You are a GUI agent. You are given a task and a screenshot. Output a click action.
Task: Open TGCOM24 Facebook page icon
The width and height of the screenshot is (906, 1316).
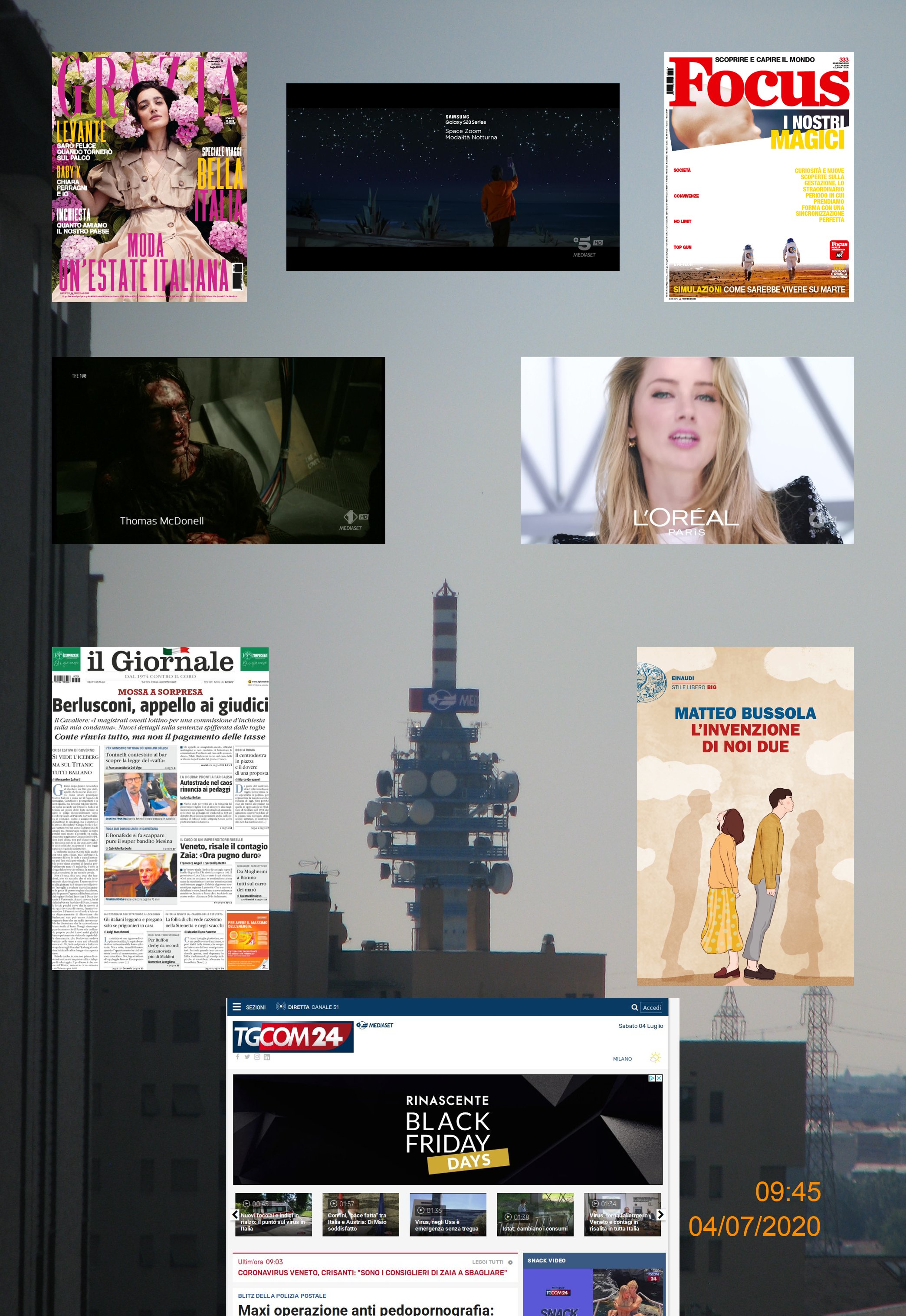238,1056
